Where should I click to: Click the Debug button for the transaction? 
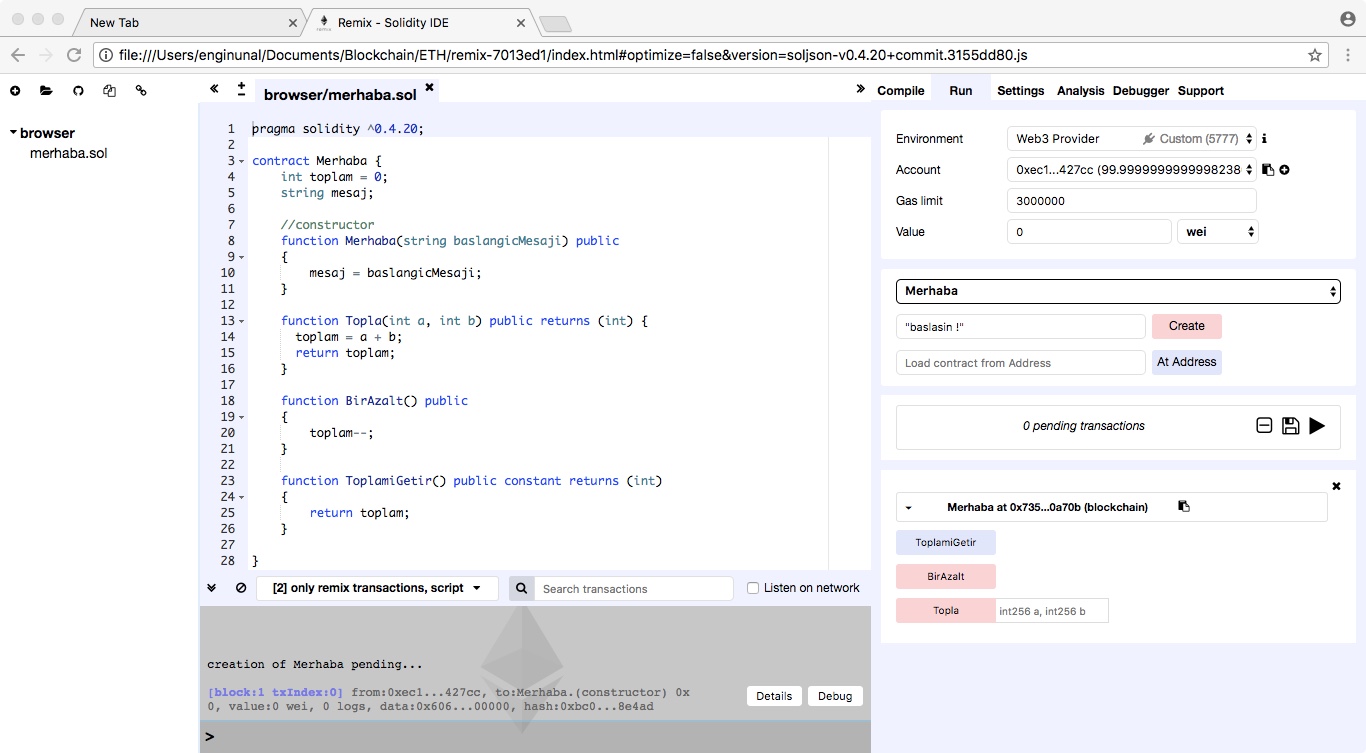pyautogui.click(x=835, y=696)
